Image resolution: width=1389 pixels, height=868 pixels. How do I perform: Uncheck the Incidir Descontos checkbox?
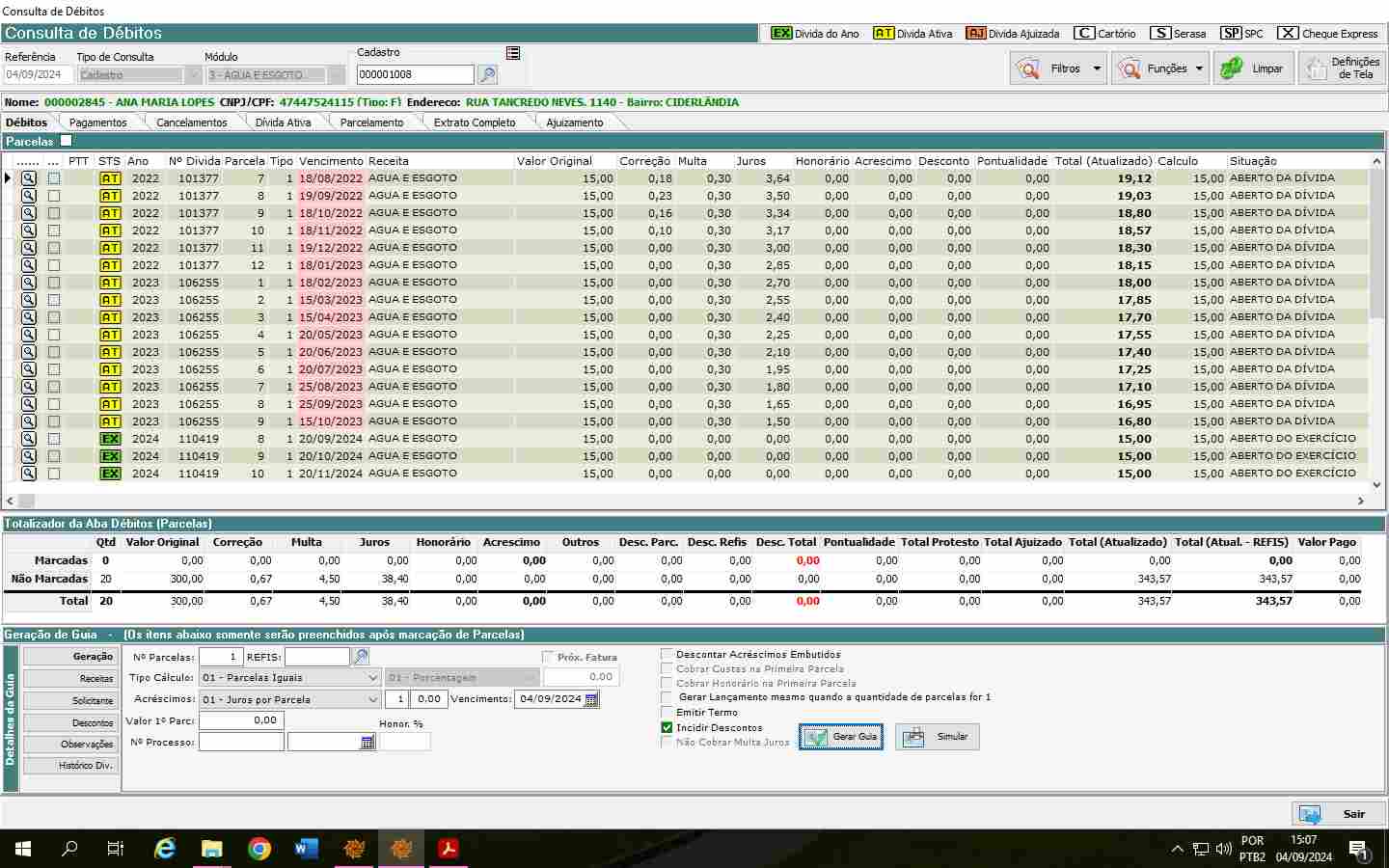[x=667, y=727]
